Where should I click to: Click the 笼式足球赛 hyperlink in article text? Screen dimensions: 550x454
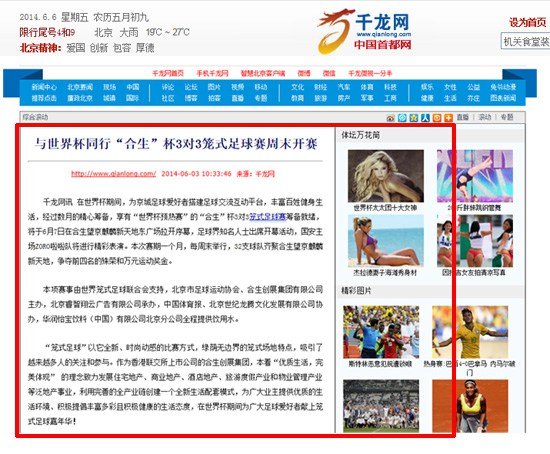[x=268, y=217]
